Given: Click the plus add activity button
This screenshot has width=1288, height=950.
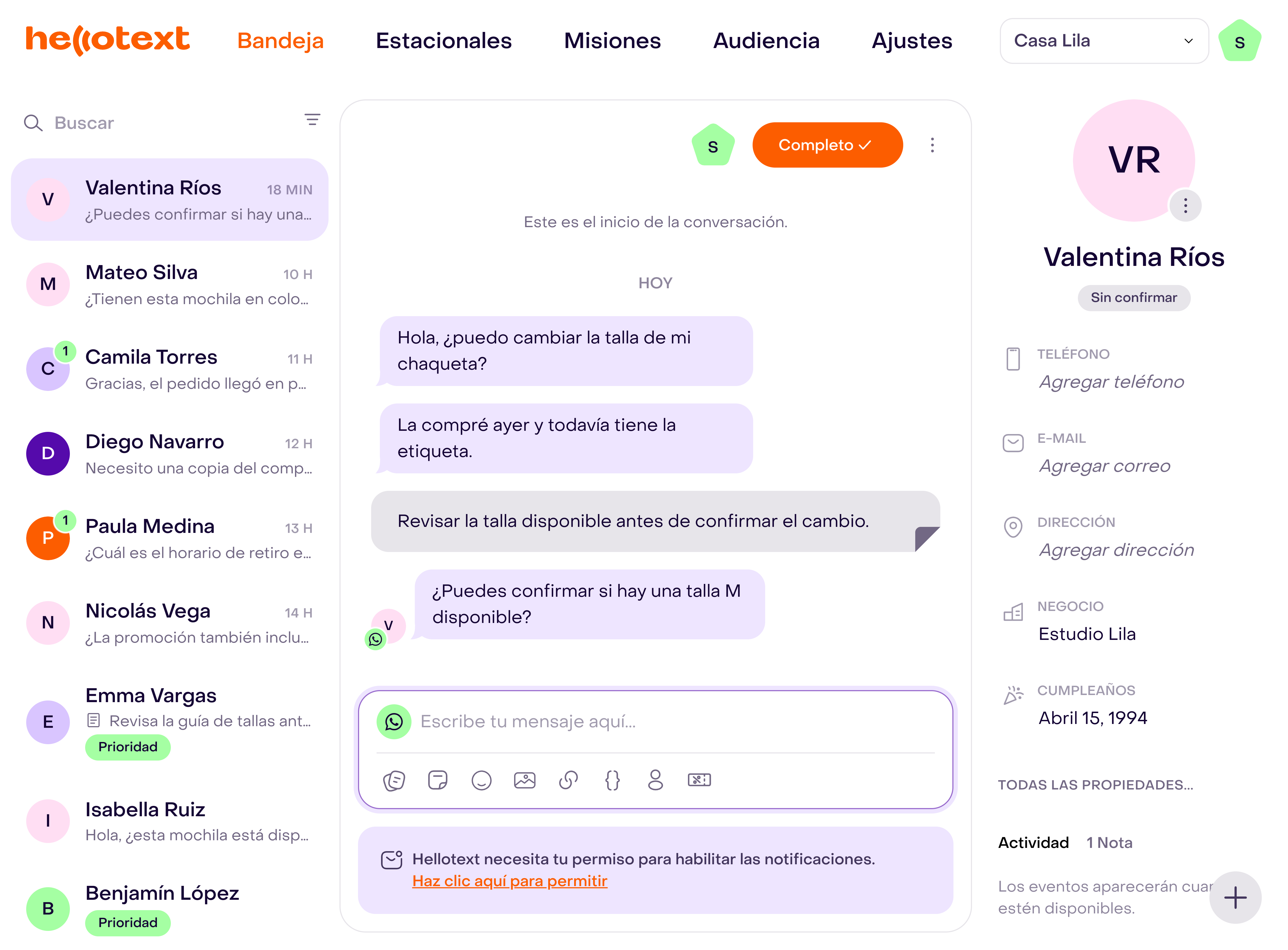Looking at the screenshot, I should click(x=1236, y=898).
